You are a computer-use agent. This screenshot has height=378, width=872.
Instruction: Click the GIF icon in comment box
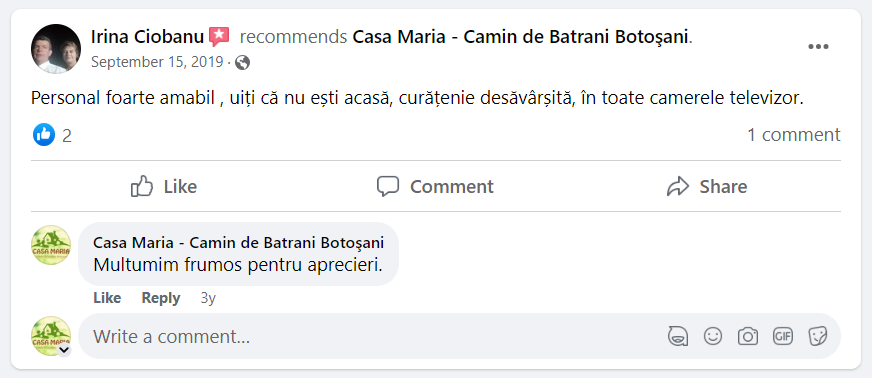coord(782,336)
